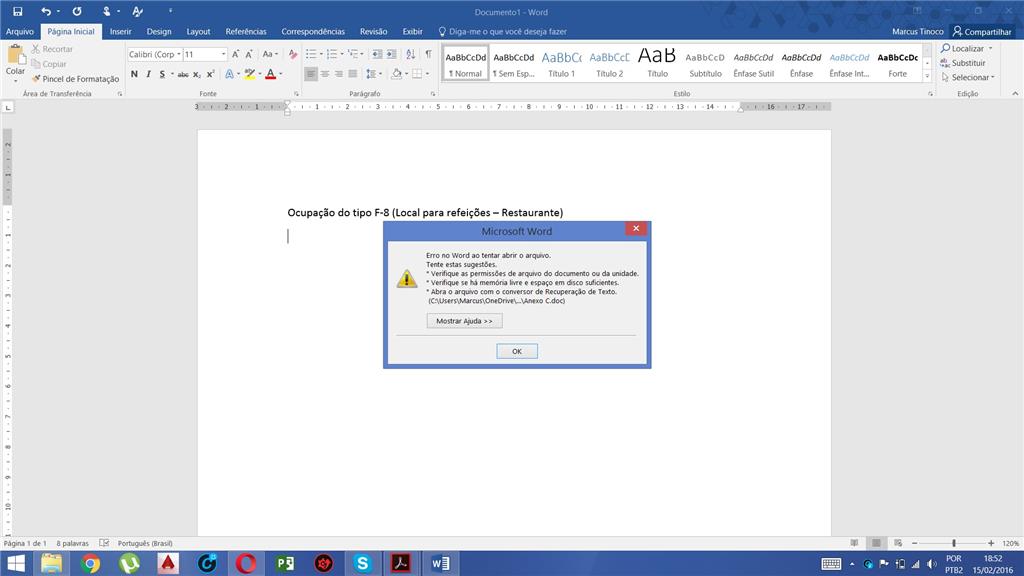Click OK in the Microsoft Word error dialog

click(517, 351)
